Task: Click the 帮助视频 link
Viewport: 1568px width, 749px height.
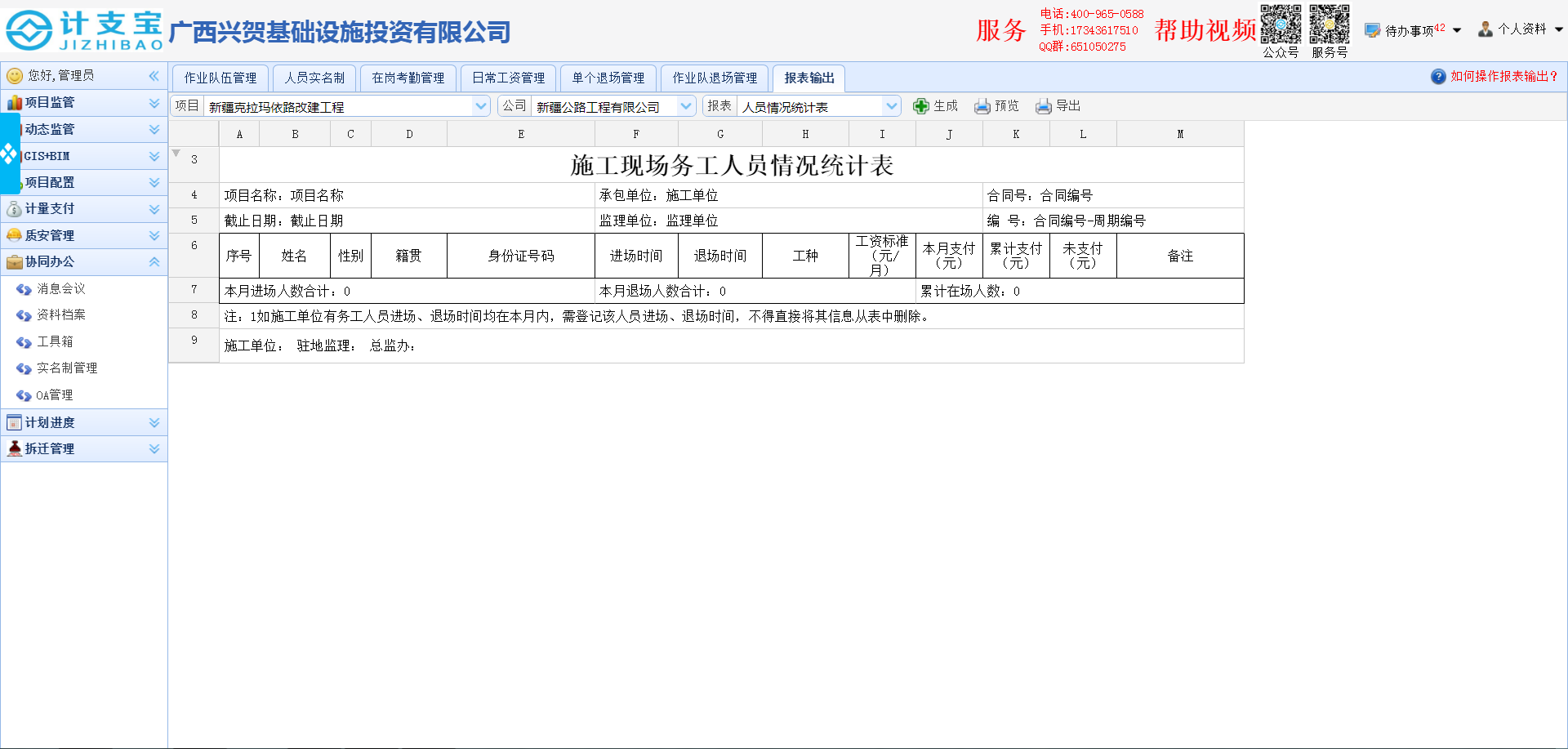Action: (x=1205, y=30)
